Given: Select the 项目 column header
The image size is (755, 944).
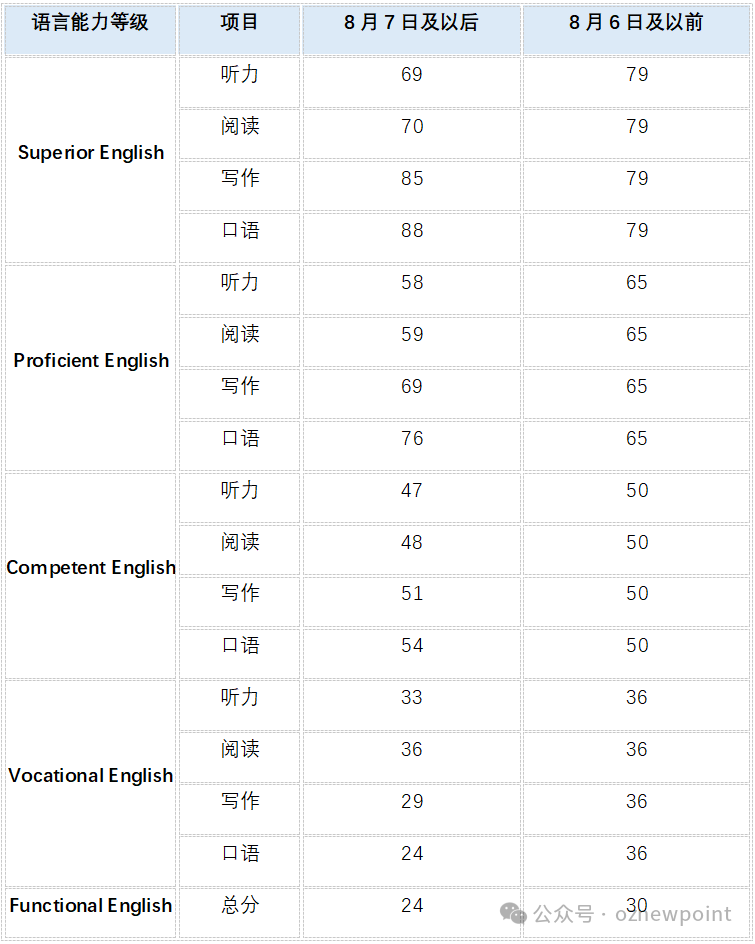Looking at the screenshot, I should (239, 30).
